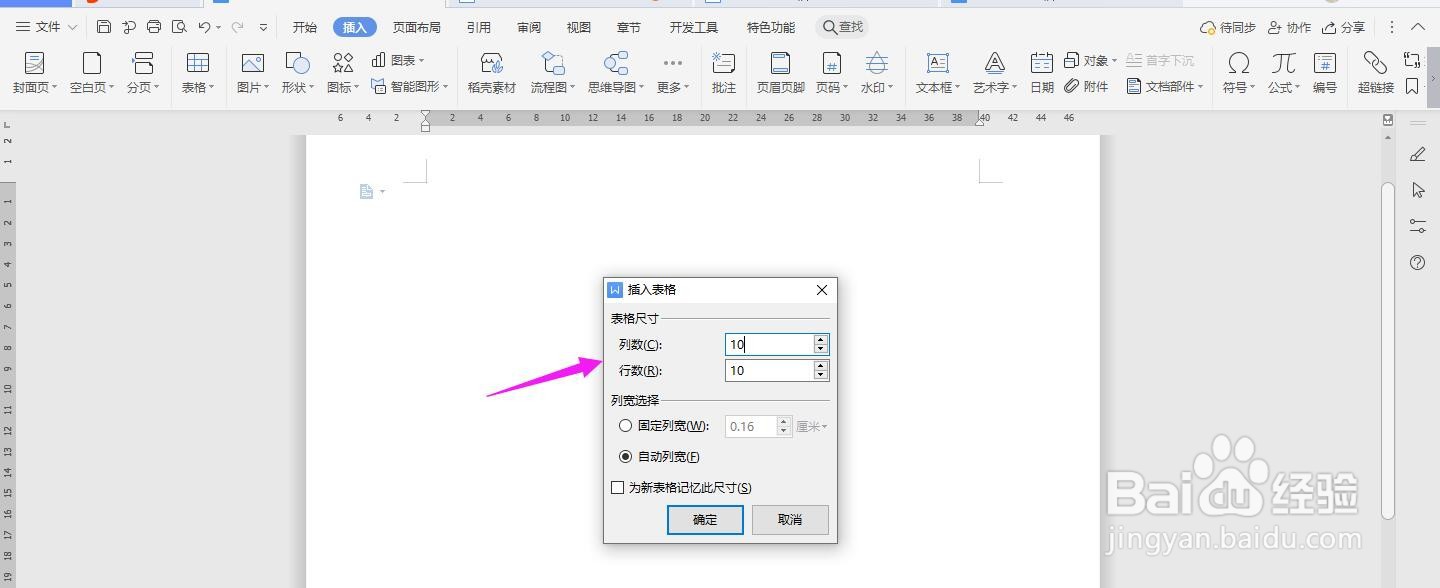Select the auto column width radio (自动列宽)
1440x588 pixels.
pos(625,457)
